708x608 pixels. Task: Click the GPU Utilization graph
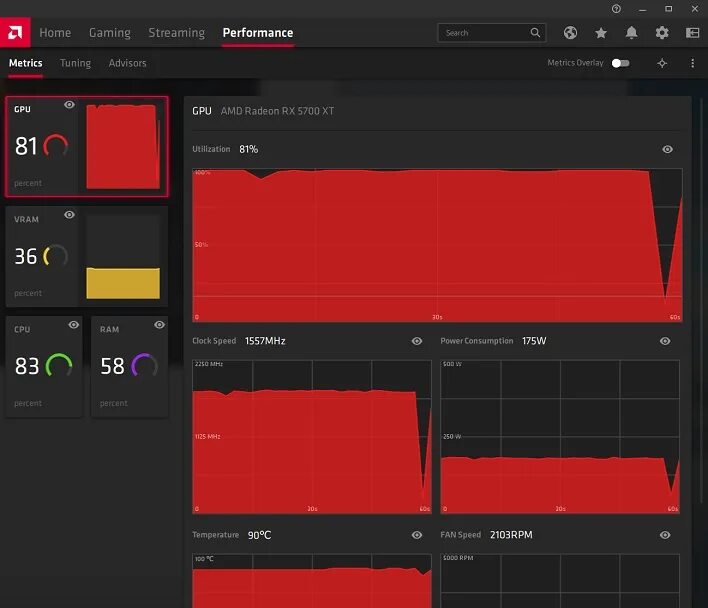437,245
